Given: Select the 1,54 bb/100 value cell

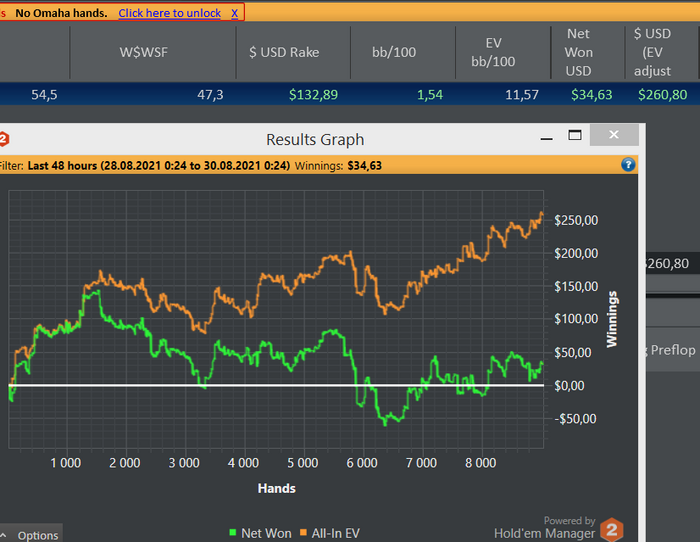Looking at the screenshot, I should click(430, 95).
